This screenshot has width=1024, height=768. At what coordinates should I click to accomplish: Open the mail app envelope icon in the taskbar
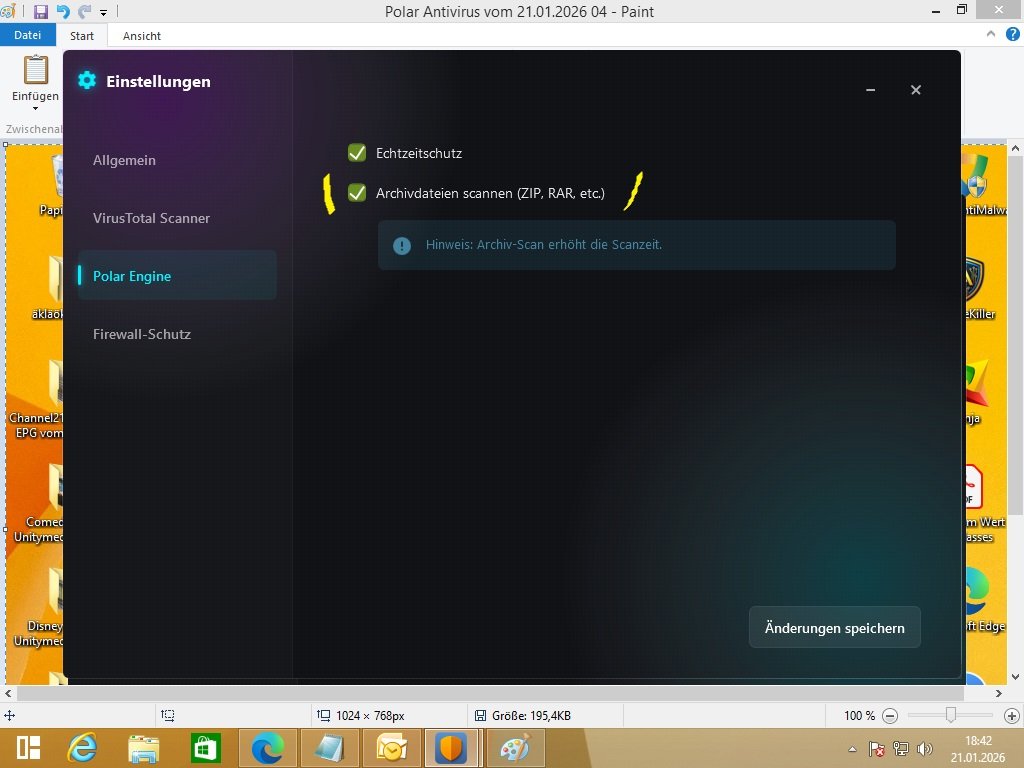point(391,748)
